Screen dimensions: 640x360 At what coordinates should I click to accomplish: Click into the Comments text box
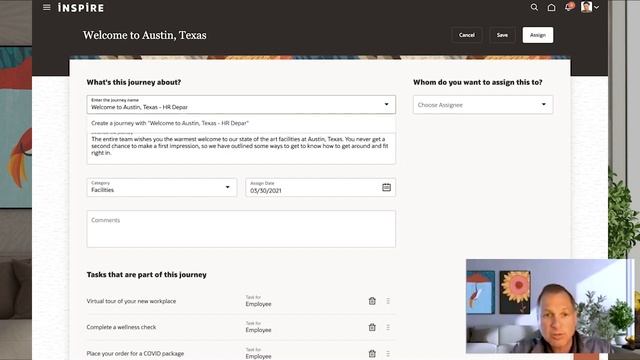(241, 229)
